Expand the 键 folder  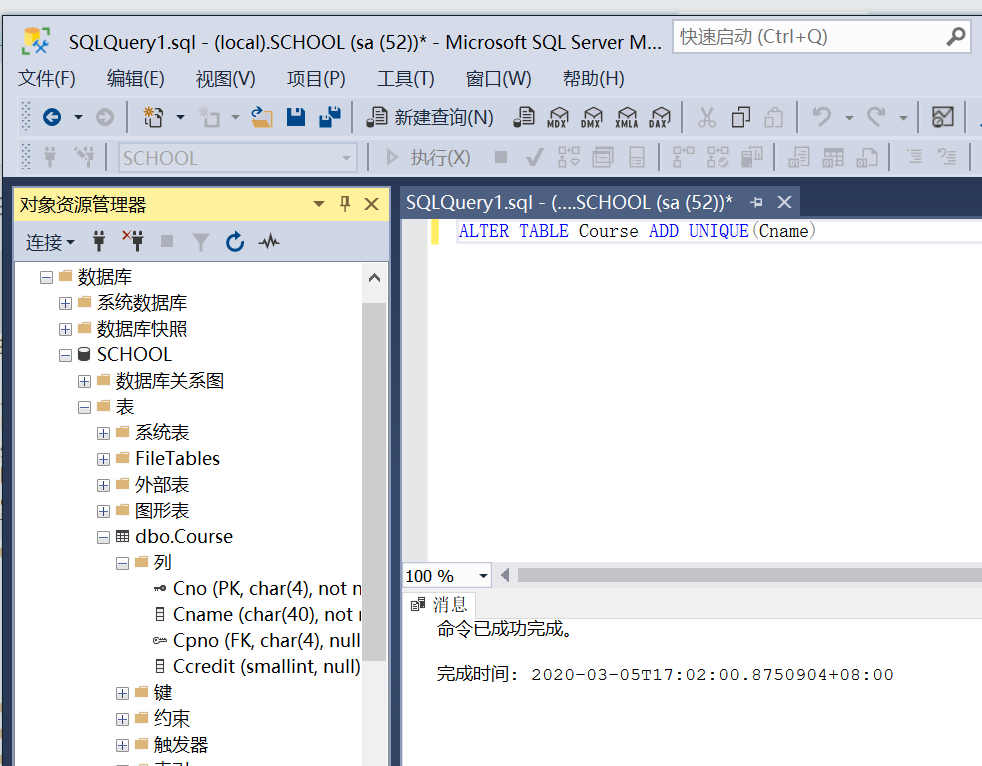[123, 693]
